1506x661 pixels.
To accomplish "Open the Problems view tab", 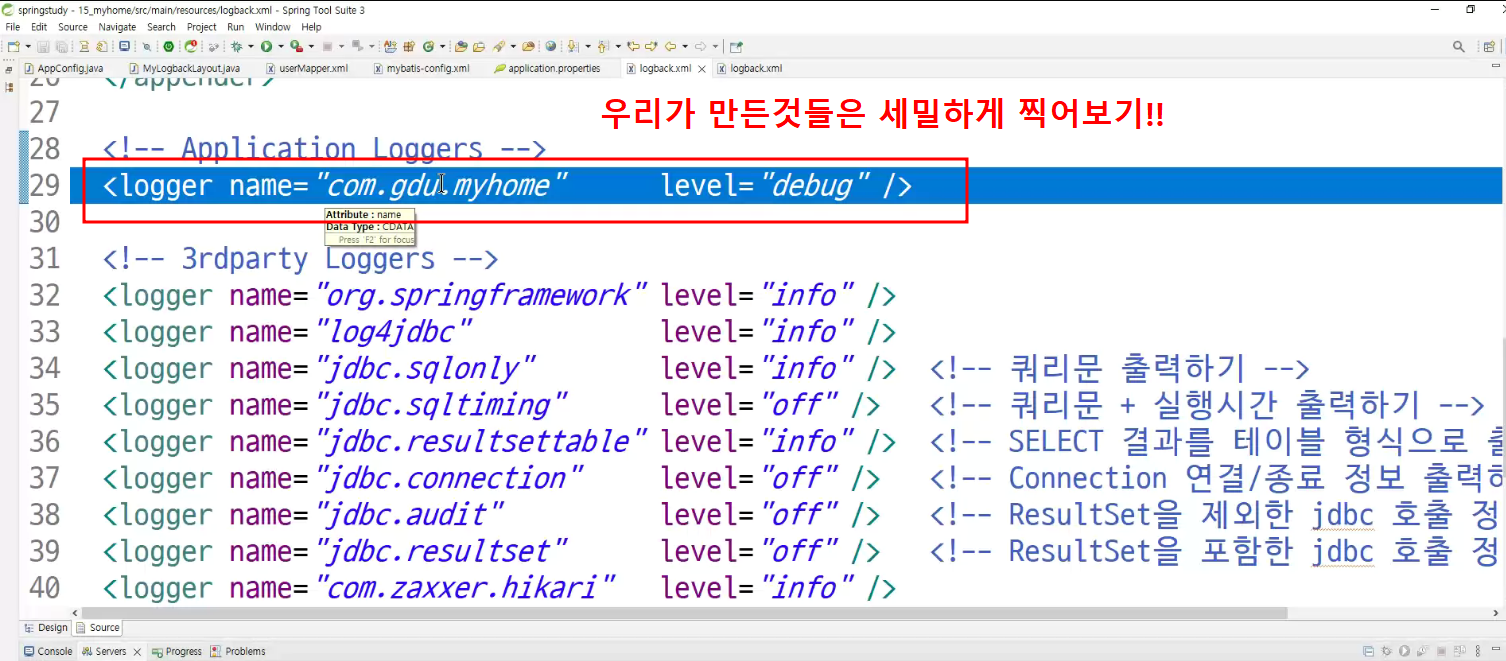I will pos(238,651).
